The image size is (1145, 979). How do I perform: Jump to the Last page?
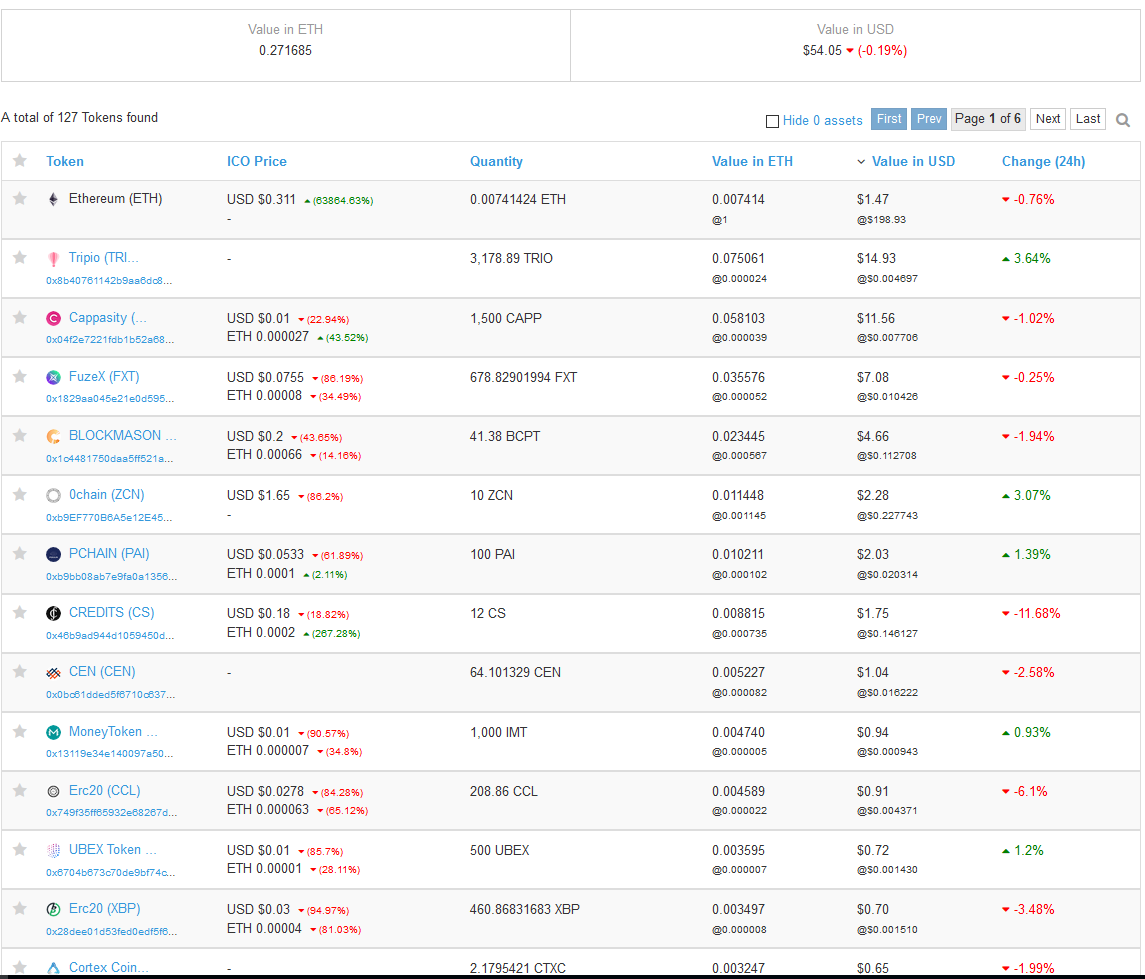[x=1088, y=118]
